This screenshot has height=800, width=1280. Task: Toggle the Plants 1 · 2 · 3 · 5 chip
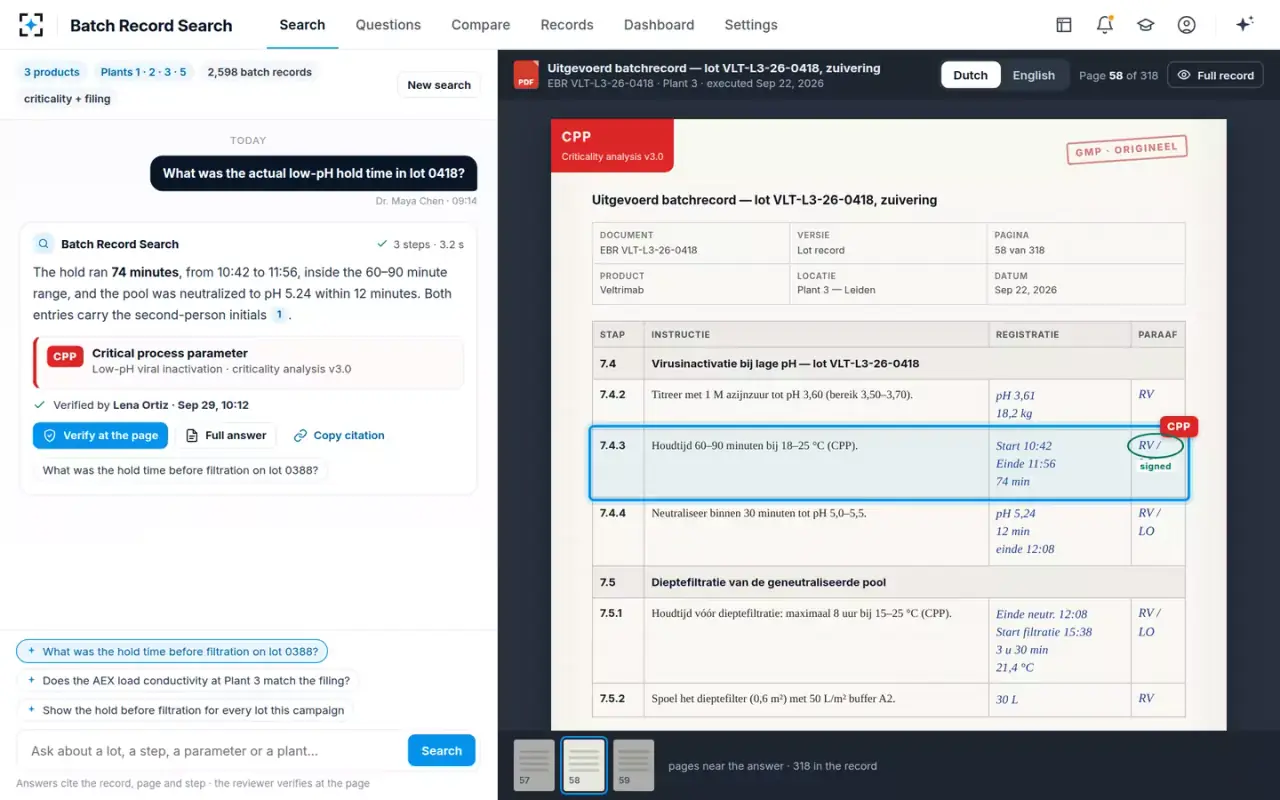(x=143, y=72)
